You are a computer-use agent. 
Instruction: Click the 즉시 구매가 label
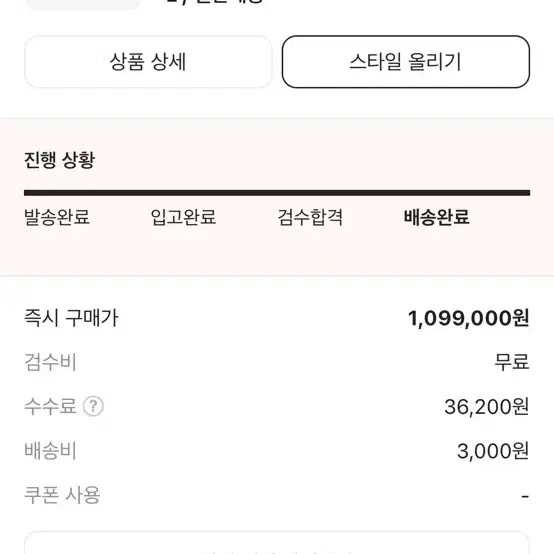click(71, 318)
